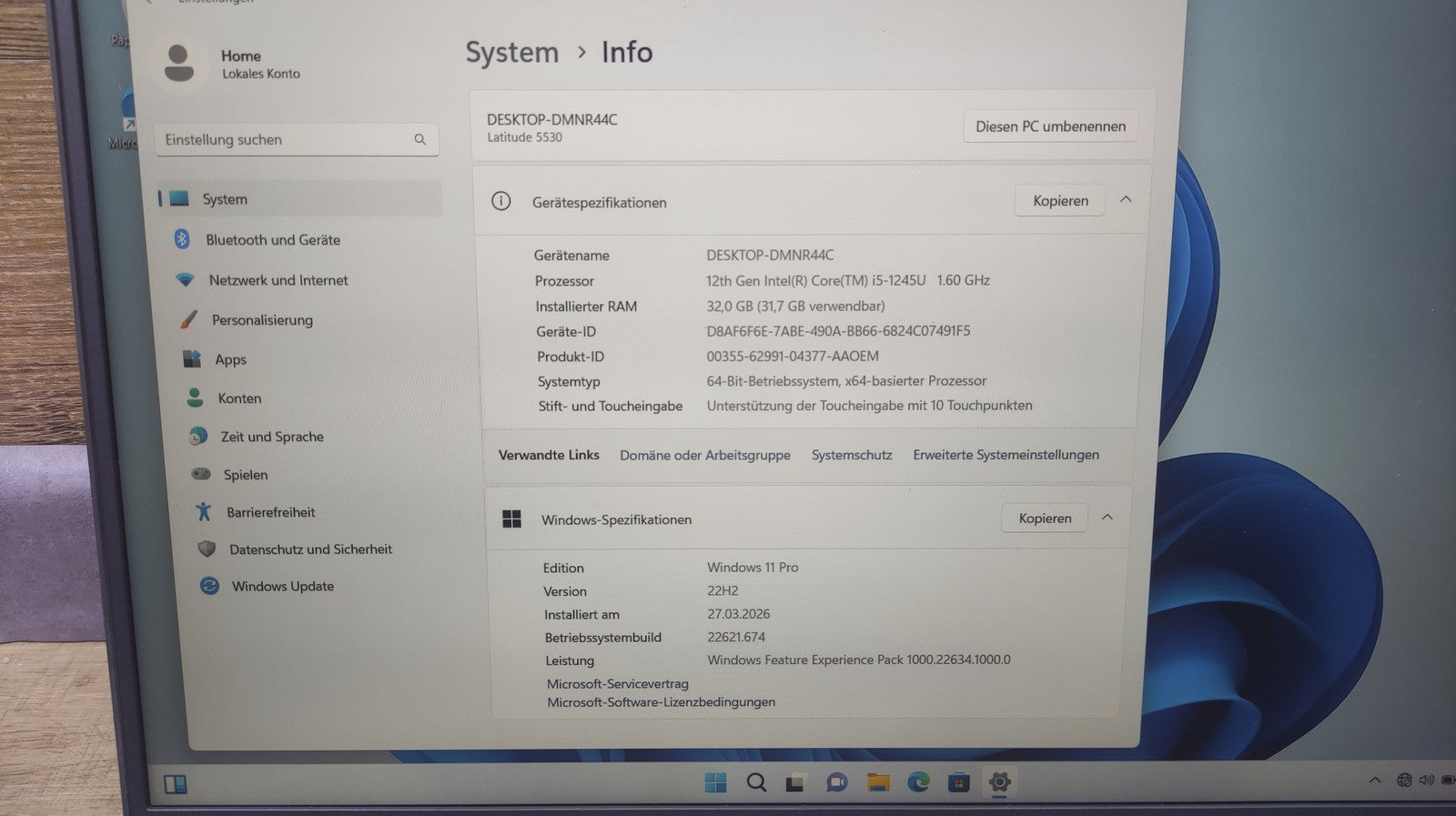Launch Microsoft Edge from taskbar

pos(918,781)
